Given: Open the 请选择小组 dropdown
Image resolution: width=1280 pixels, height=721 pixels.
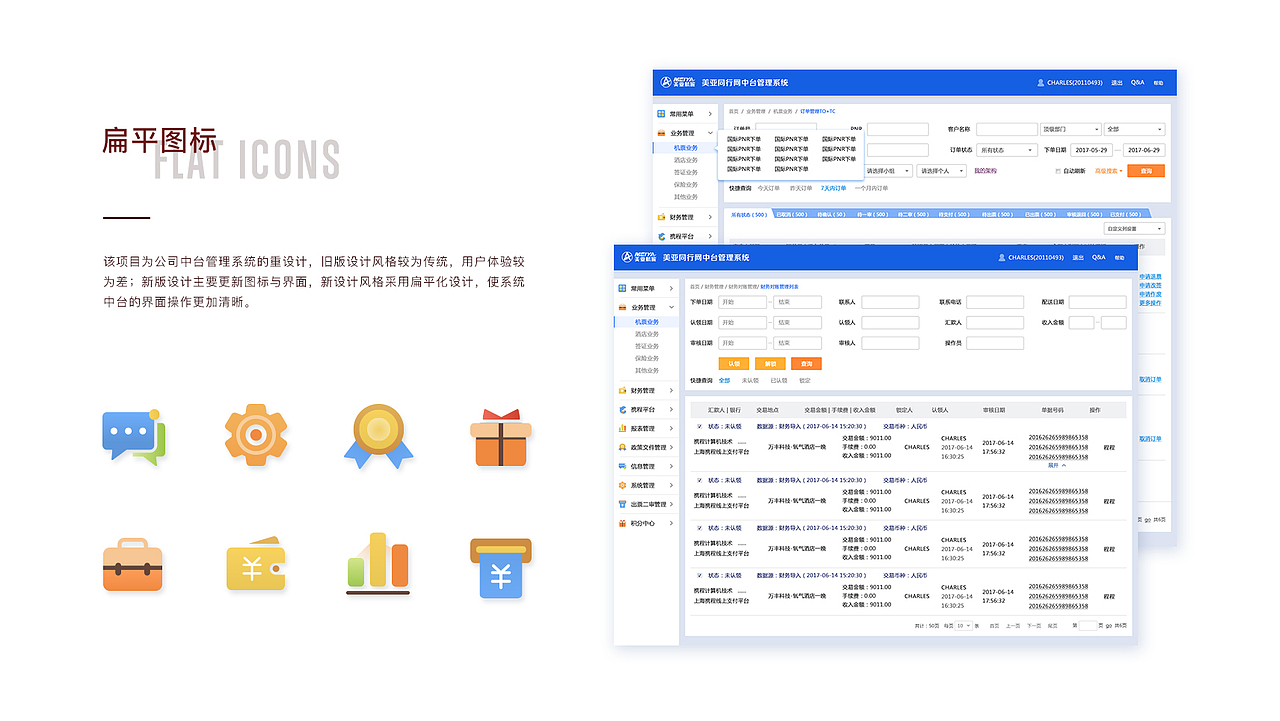Looking at the screenshot, I should point(888,171).
